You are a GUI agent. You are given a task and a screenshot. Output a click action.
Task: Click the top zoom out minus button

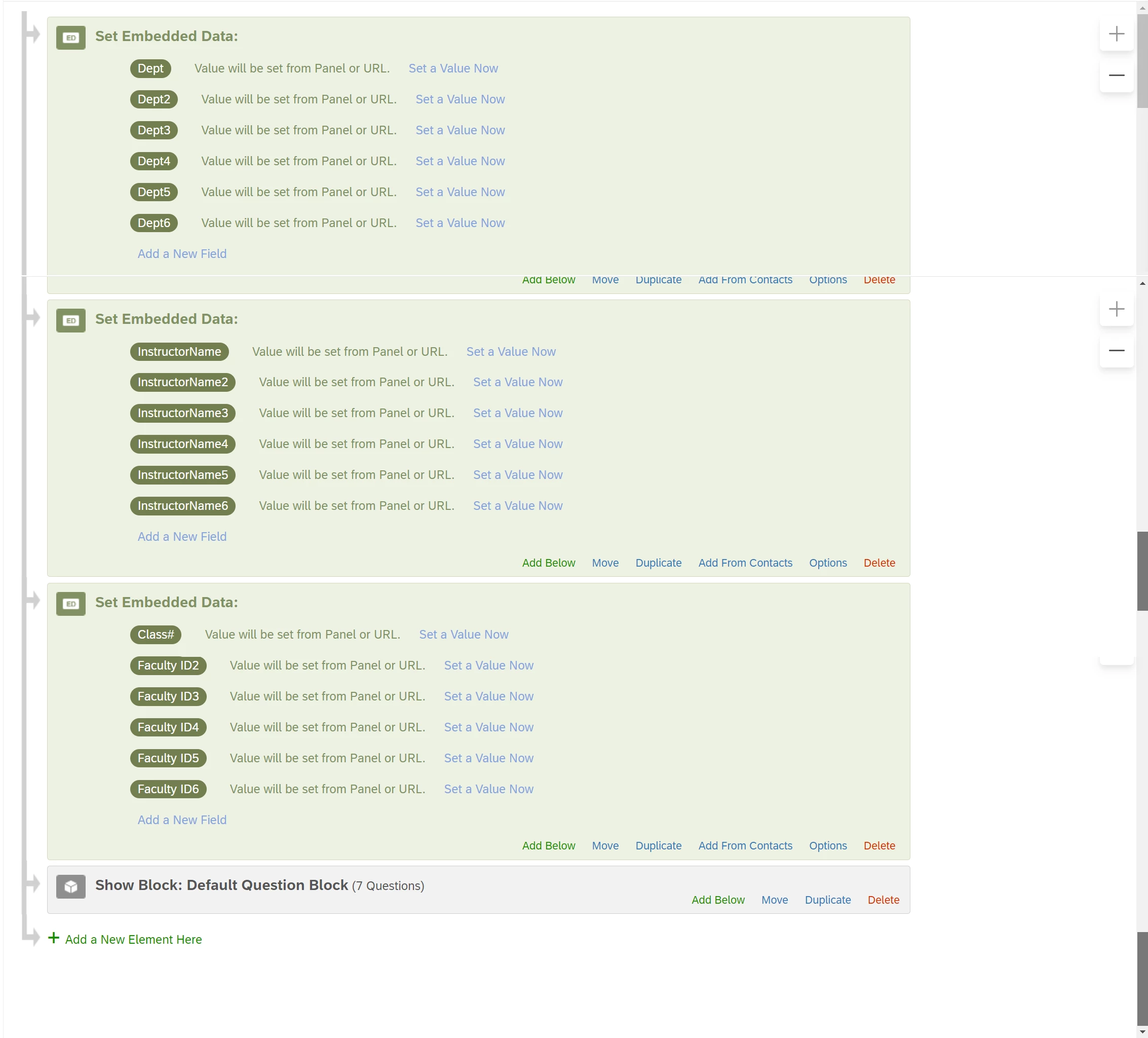1116,75
